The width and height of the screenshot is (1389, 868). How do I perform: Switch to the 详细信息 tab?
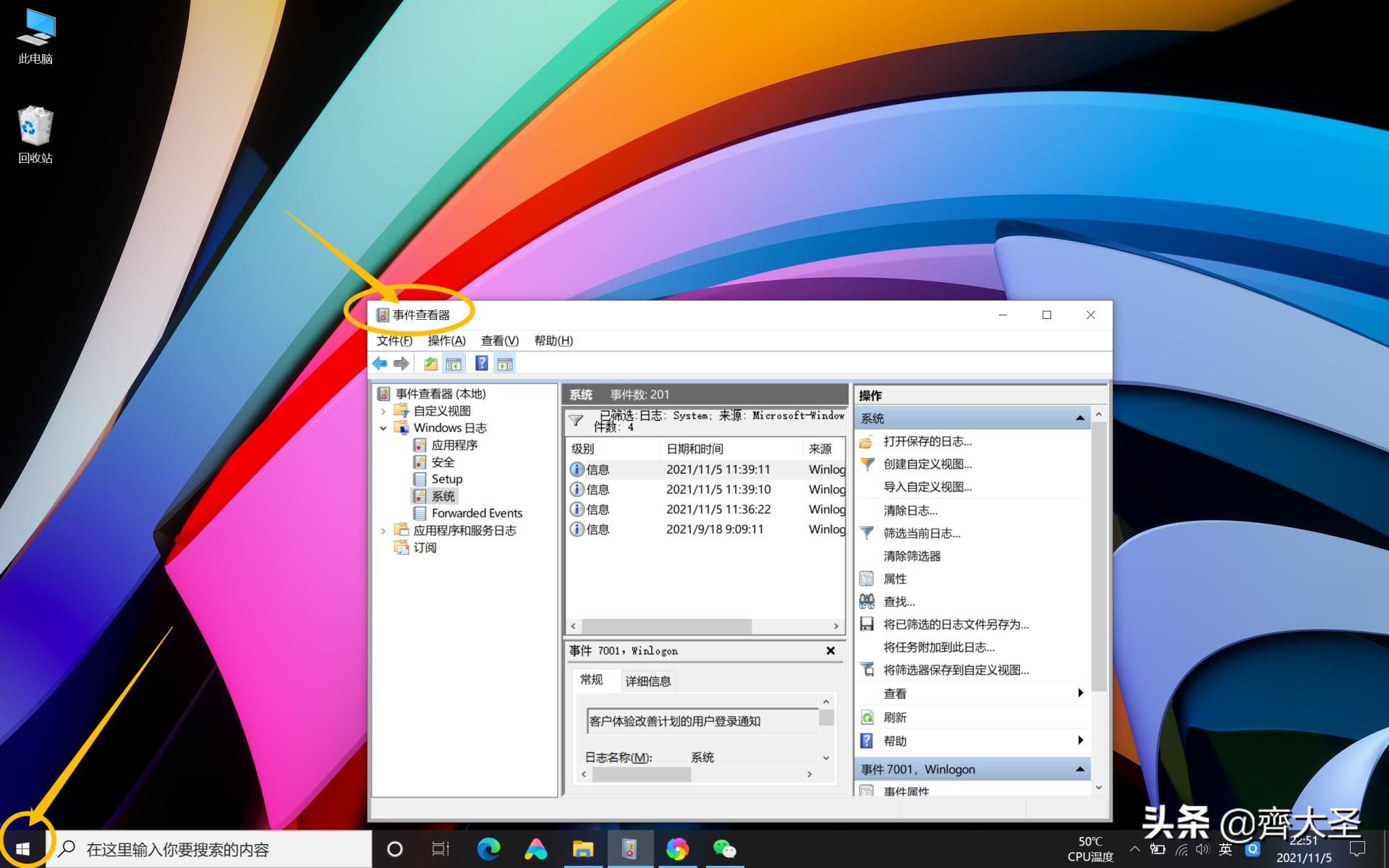click(647, 681)
